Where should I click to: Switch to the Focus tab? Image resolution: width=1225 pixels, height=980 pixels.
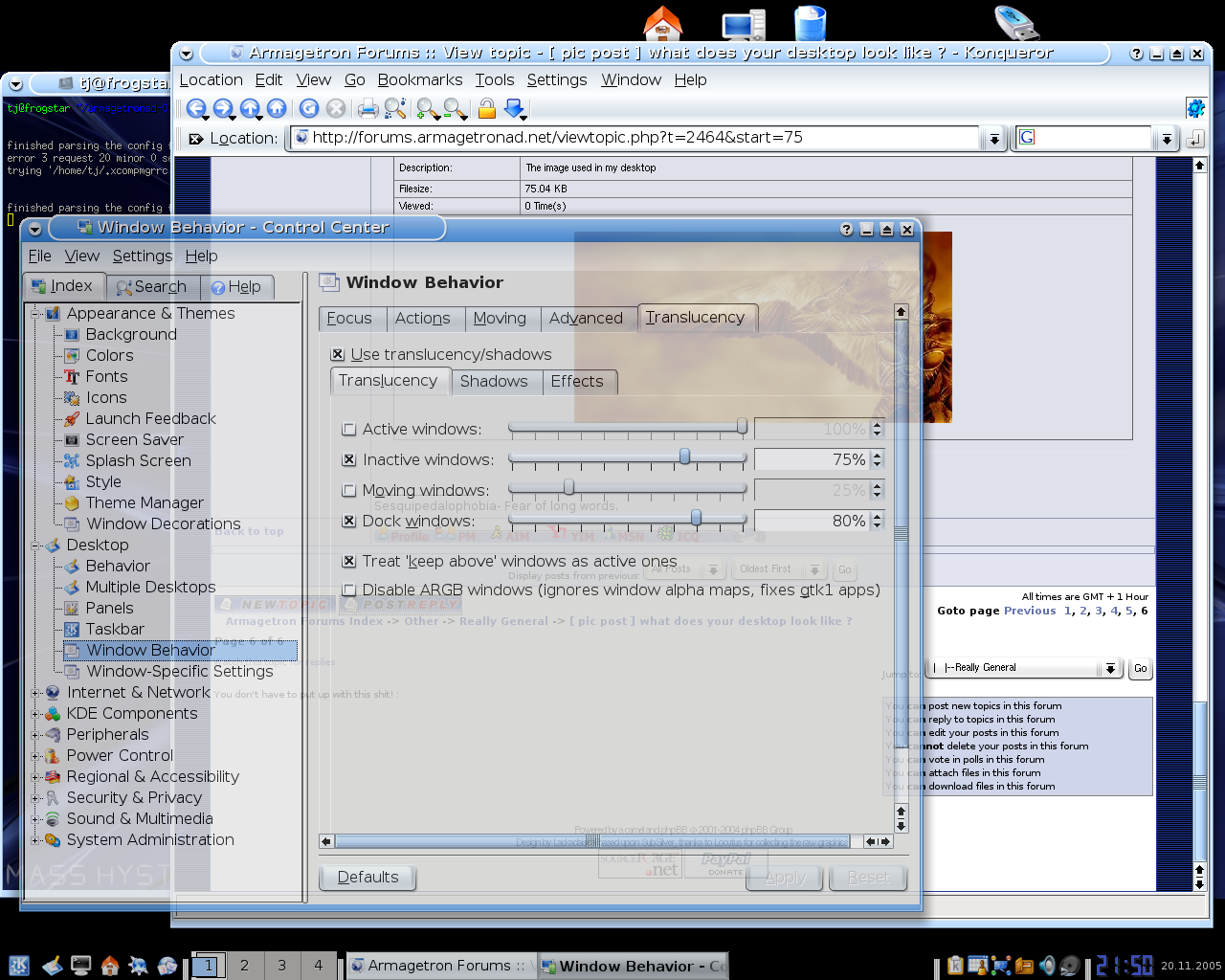(x=349, y=319)
